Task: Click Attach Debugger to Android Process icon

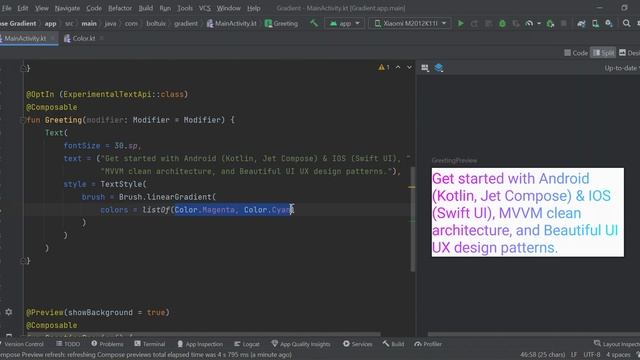Action: click(x=550, y=24)
